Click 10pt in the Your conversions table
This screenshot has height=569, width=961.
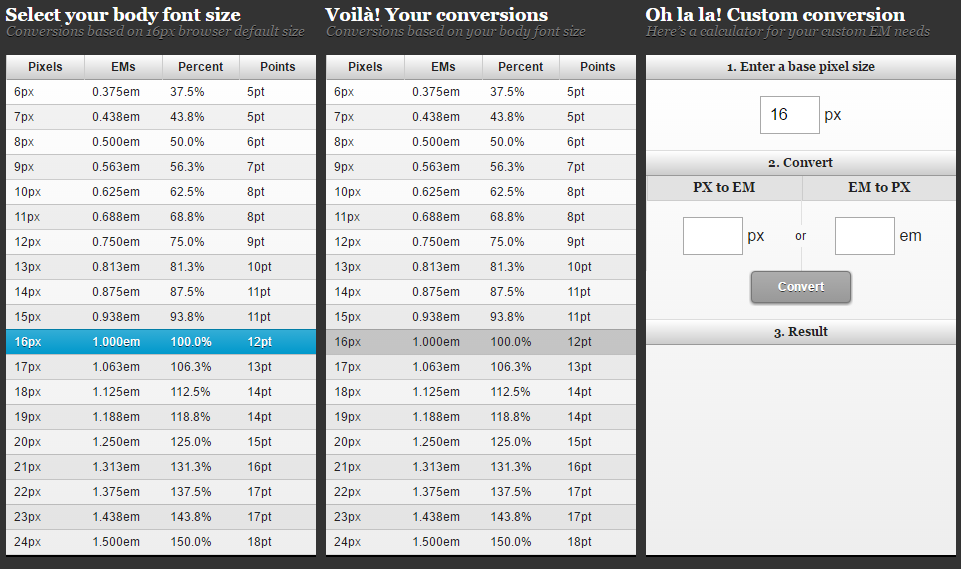[x=579, y=267]
